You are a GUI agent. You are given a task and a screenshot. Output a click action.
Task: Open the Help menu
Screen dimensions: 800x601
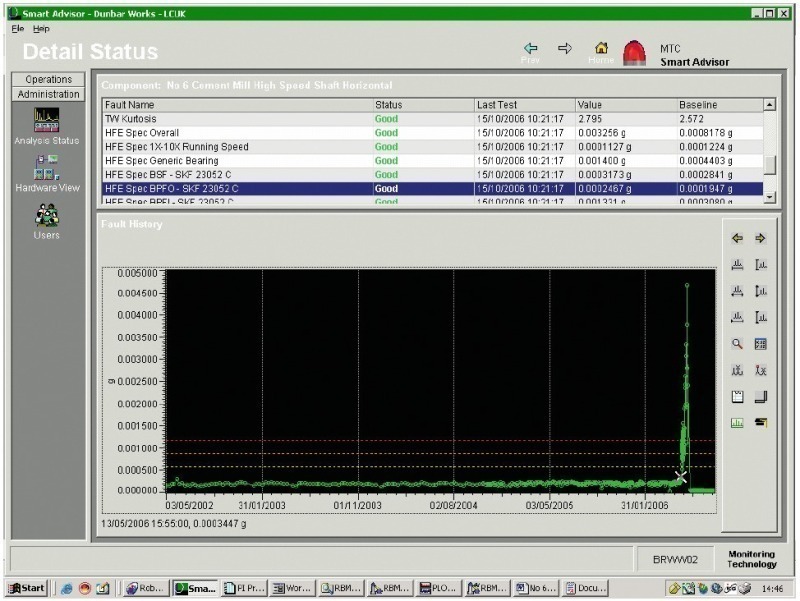(x=41, y=29)
